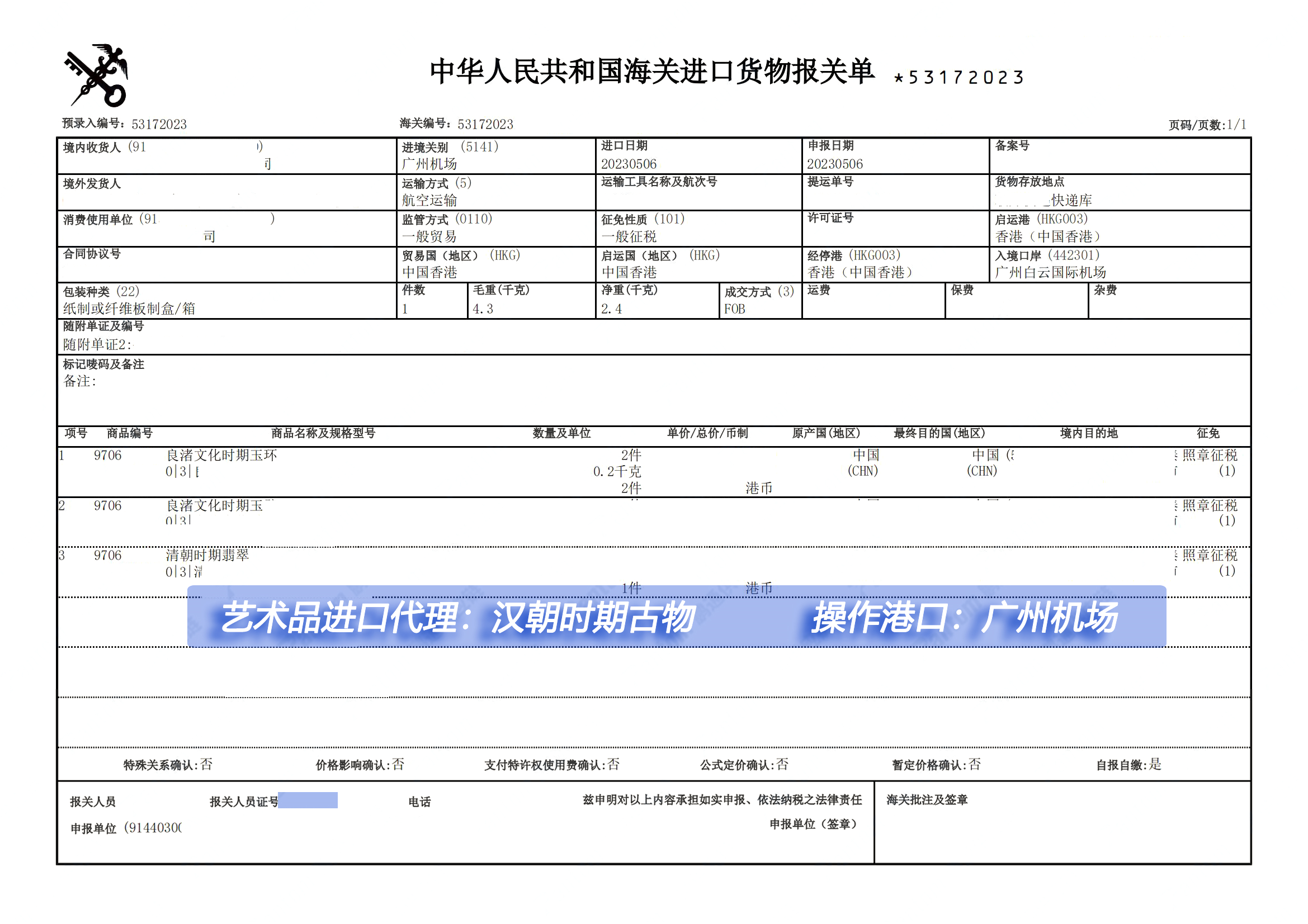Click the 单价/总价/币制 column header
This screenshot has height=924, width=1308.
pos(707,433)
